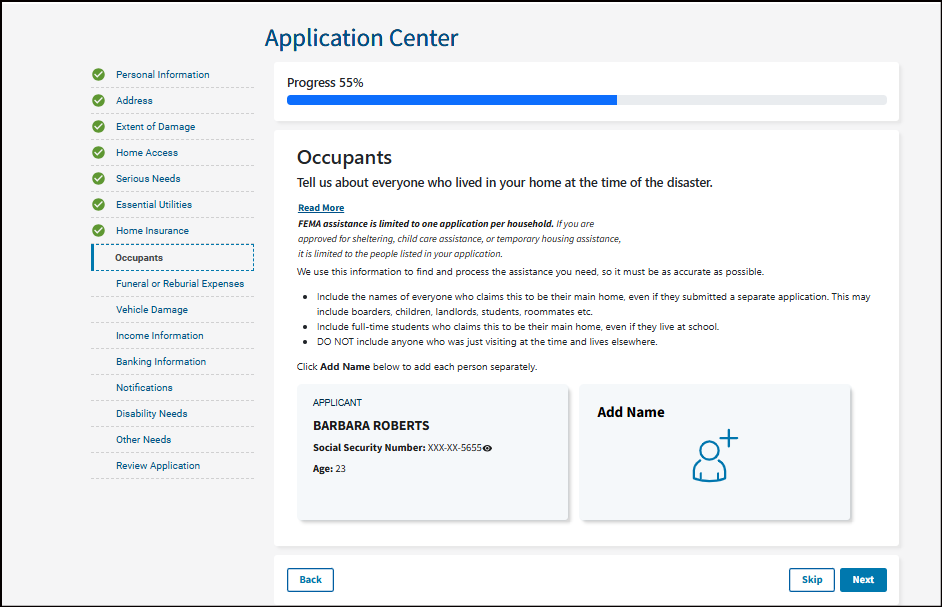Open the Occupants sidebar step
Viewport: 942px width, 607px height.
click(x=139, y=258)
